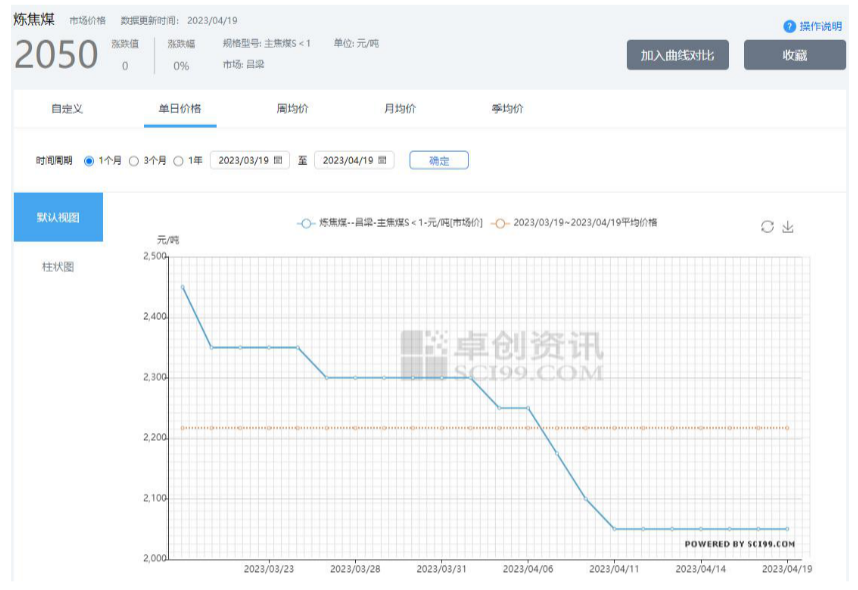858x590 pixels.
Task: Switch to the 柱状图 bar chart view
Action: 58,267
